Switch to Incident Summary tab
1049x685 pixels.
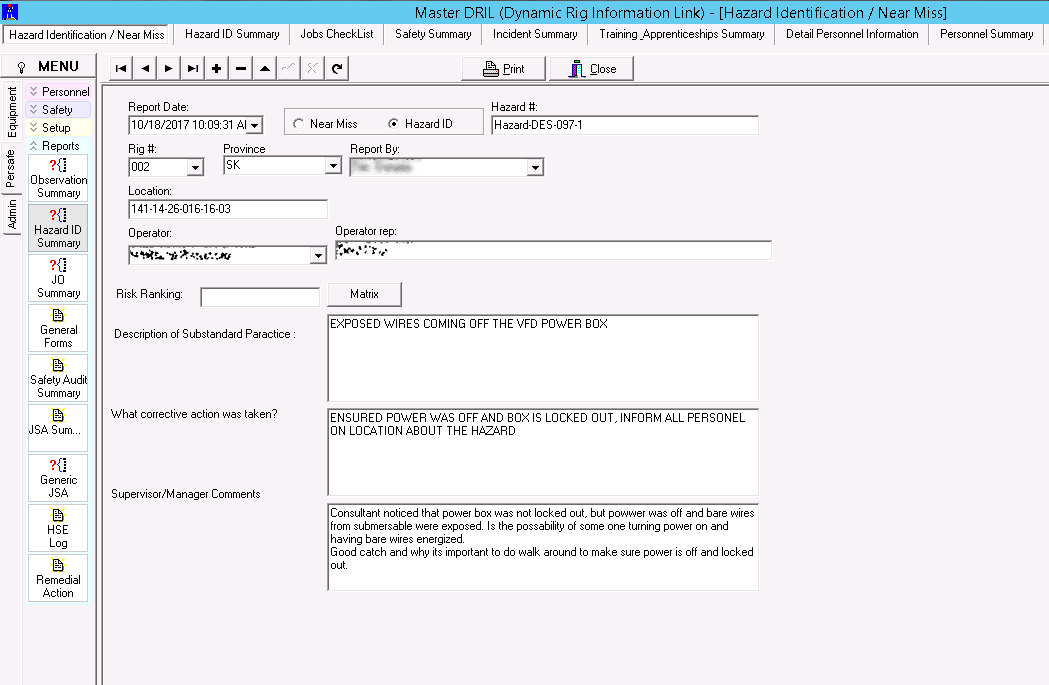[535, 34]
